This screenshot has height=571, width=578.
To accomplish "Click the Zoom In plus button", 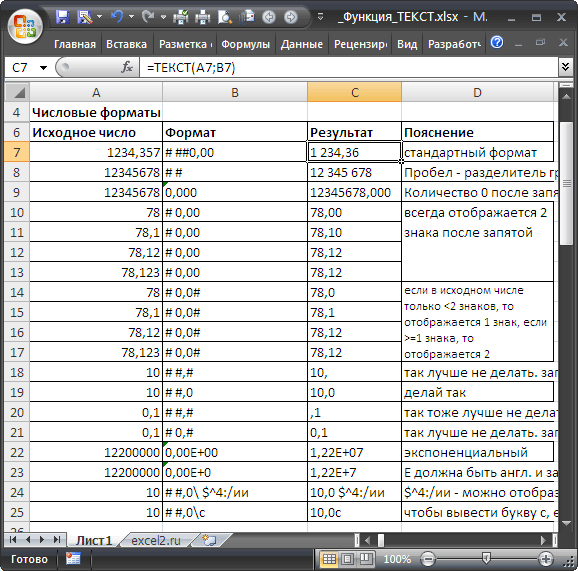I will [x=546, y=559].
